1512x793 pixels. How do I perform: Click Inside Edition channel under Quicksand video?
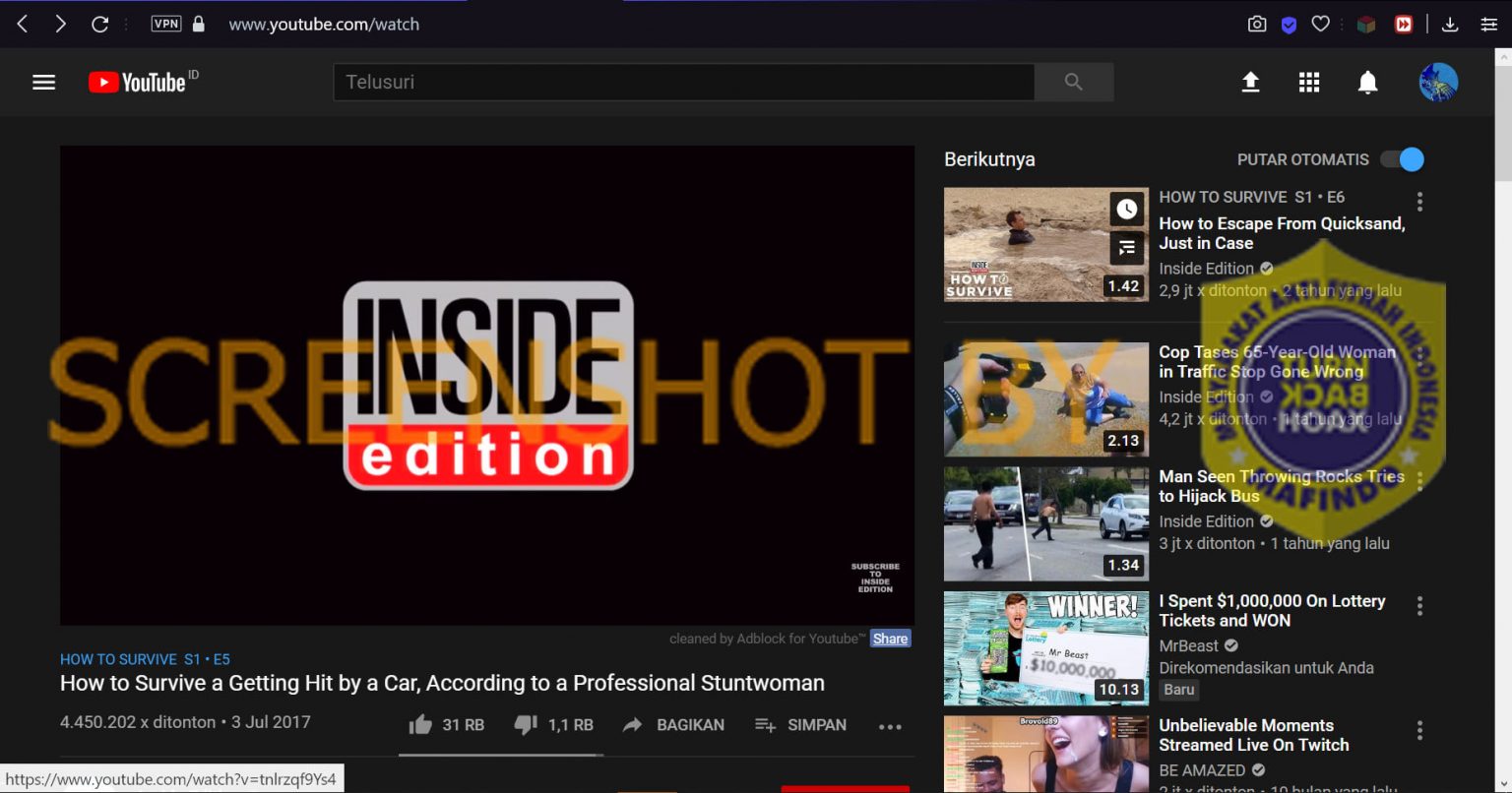[x=1206, y=268]
